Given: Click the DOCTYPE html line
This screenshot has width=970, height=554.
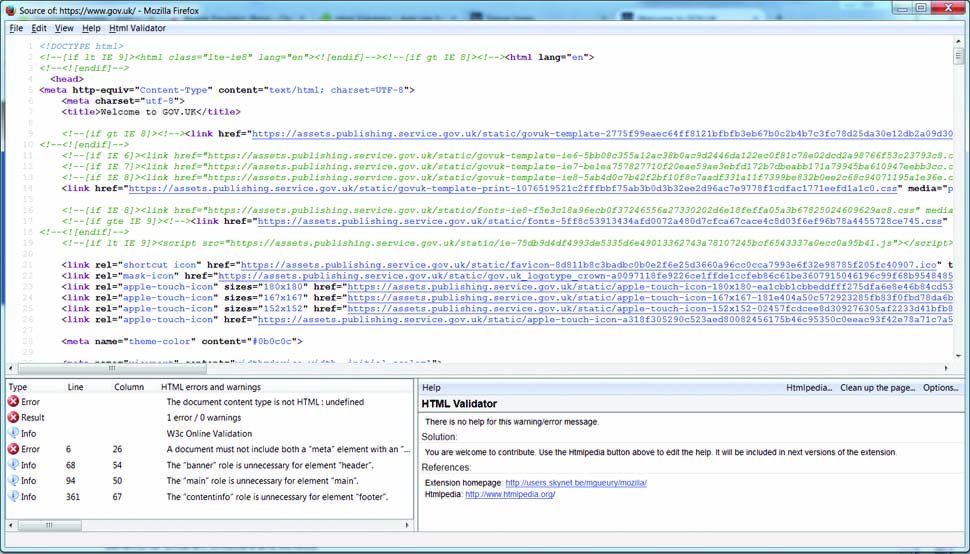Looking at the screenshot, I should pyautogui.click(x=82, y=46).
